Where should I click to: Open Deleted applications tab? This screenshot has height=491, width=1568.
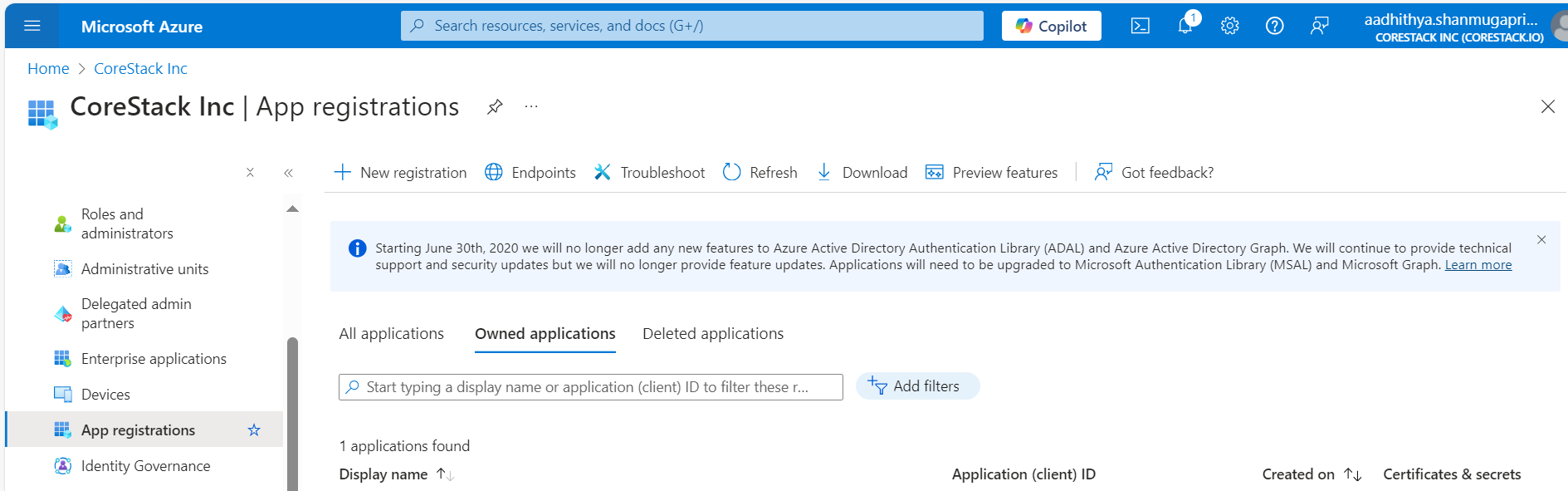[713, 334]
